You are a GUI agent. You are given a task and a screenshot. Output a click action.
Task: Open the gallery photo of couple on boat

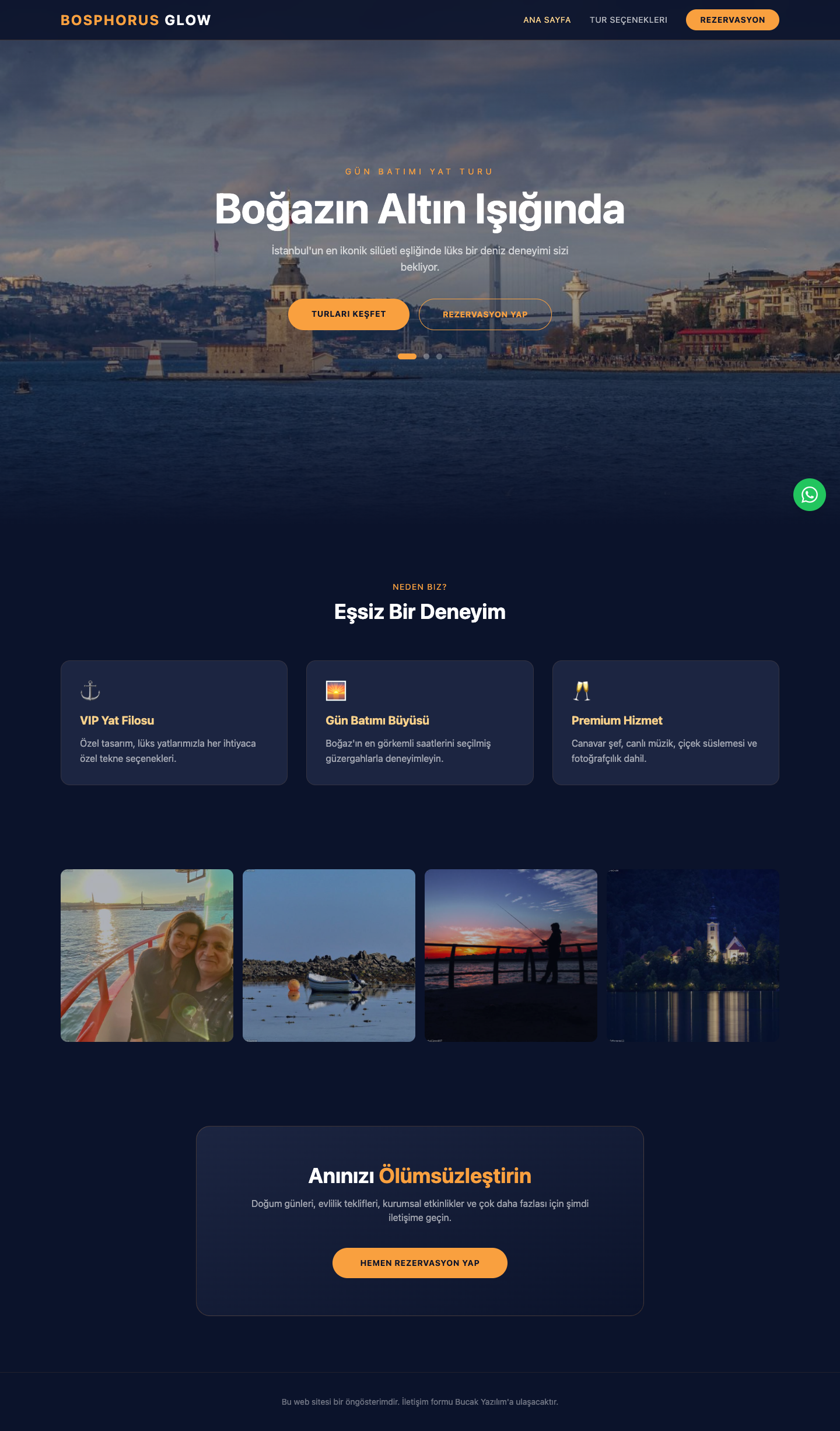tap(147, 956)
